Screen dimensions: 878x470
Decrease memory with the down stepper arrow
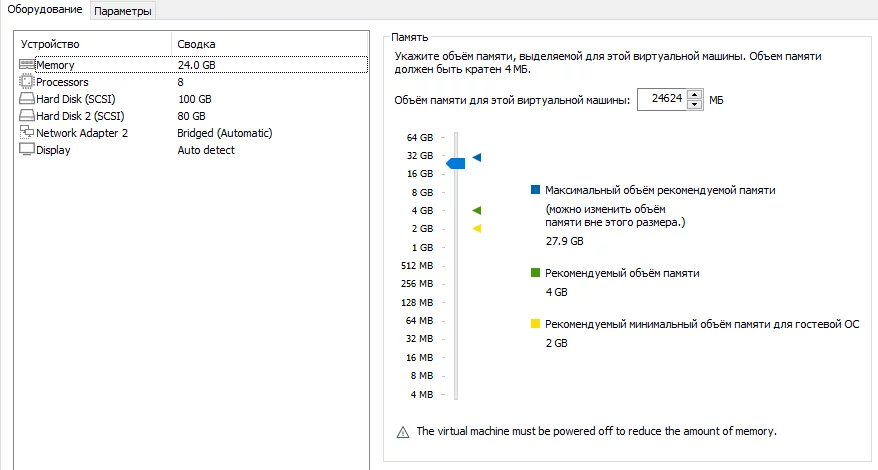[693, 105]
